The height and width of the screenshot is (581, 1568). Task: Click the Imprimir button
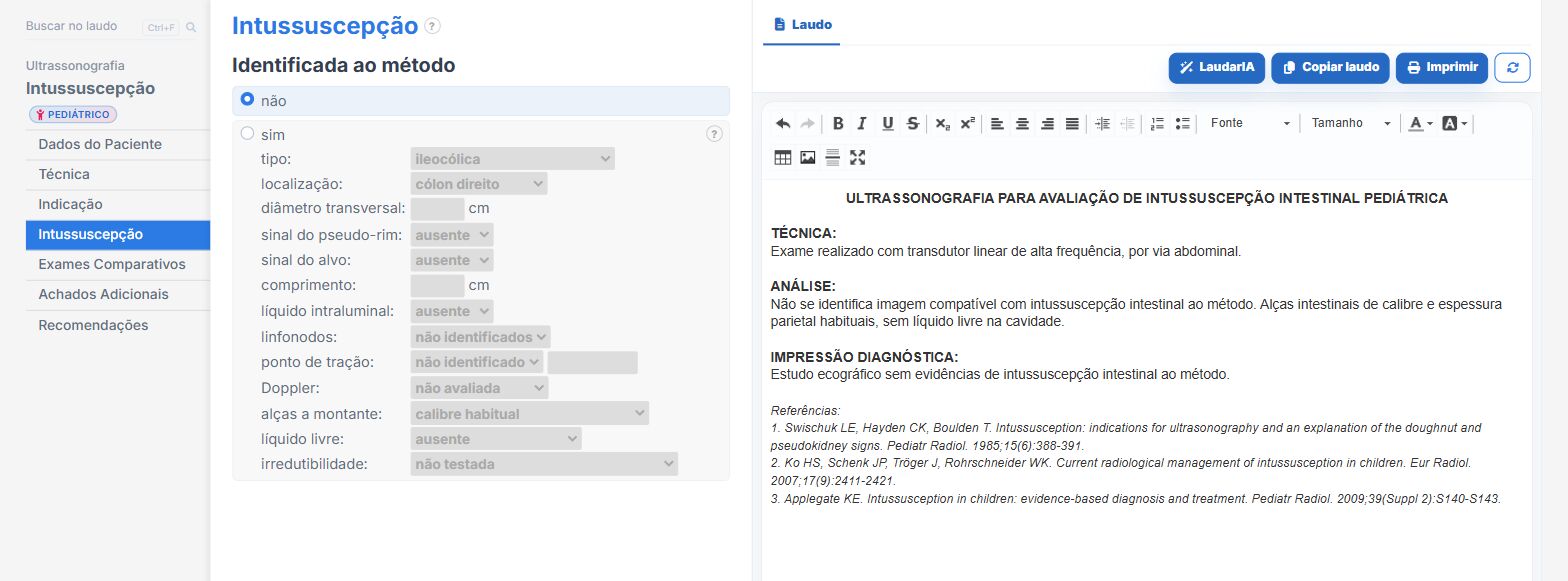click(1442, 67)
